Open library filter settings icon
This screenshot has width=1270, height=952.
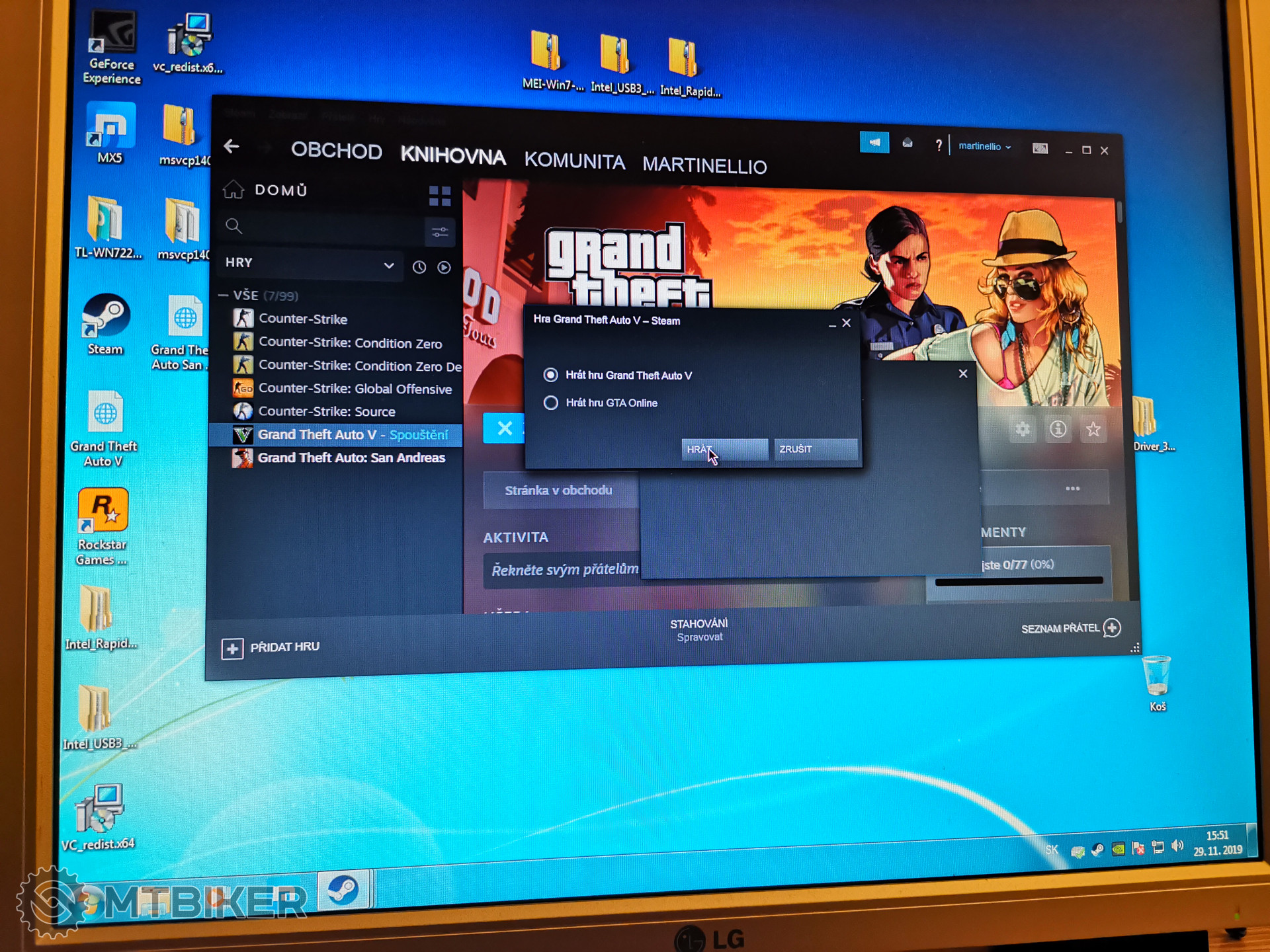pos(439,232)
